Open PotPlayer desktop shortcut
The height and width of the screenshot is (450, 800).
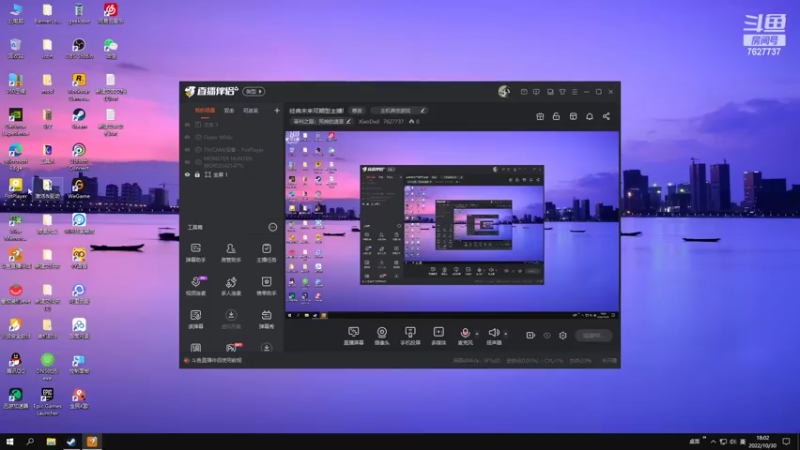[x=15, y=188]
